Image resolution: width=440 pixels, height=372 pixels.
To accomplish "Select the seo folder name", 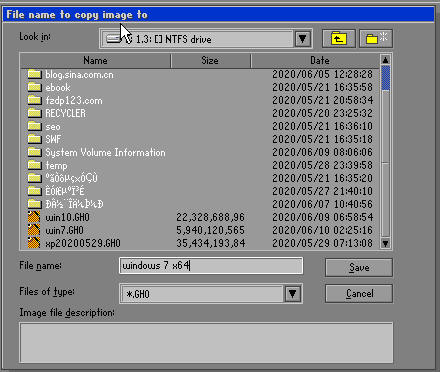I will (x=53, y=126).
